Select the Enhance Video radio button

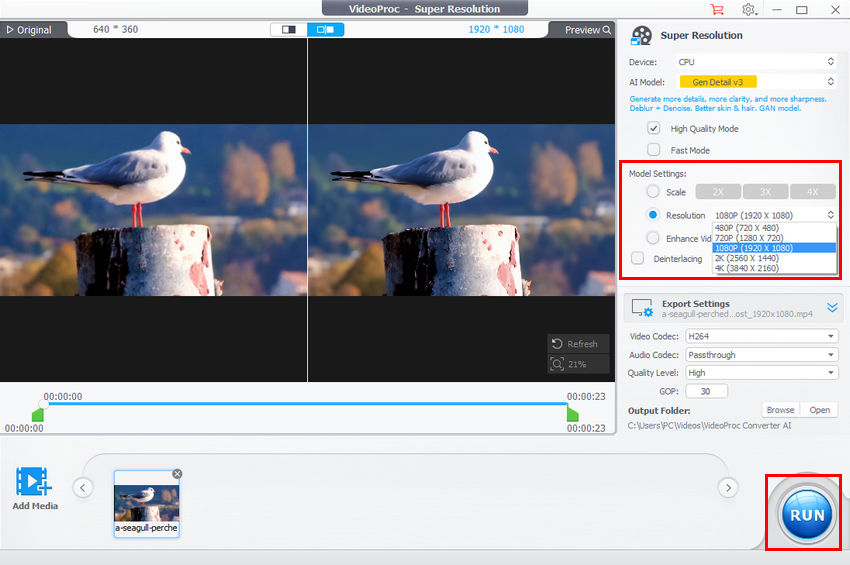(653, 237)
